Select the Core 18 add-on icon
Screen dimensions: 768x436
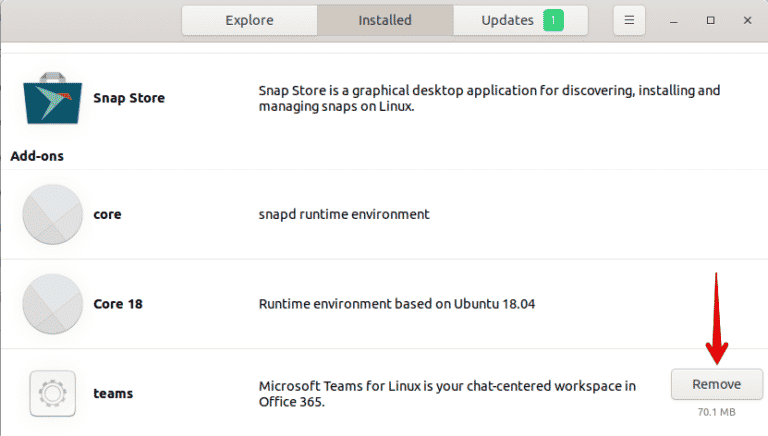click(52, 304)
